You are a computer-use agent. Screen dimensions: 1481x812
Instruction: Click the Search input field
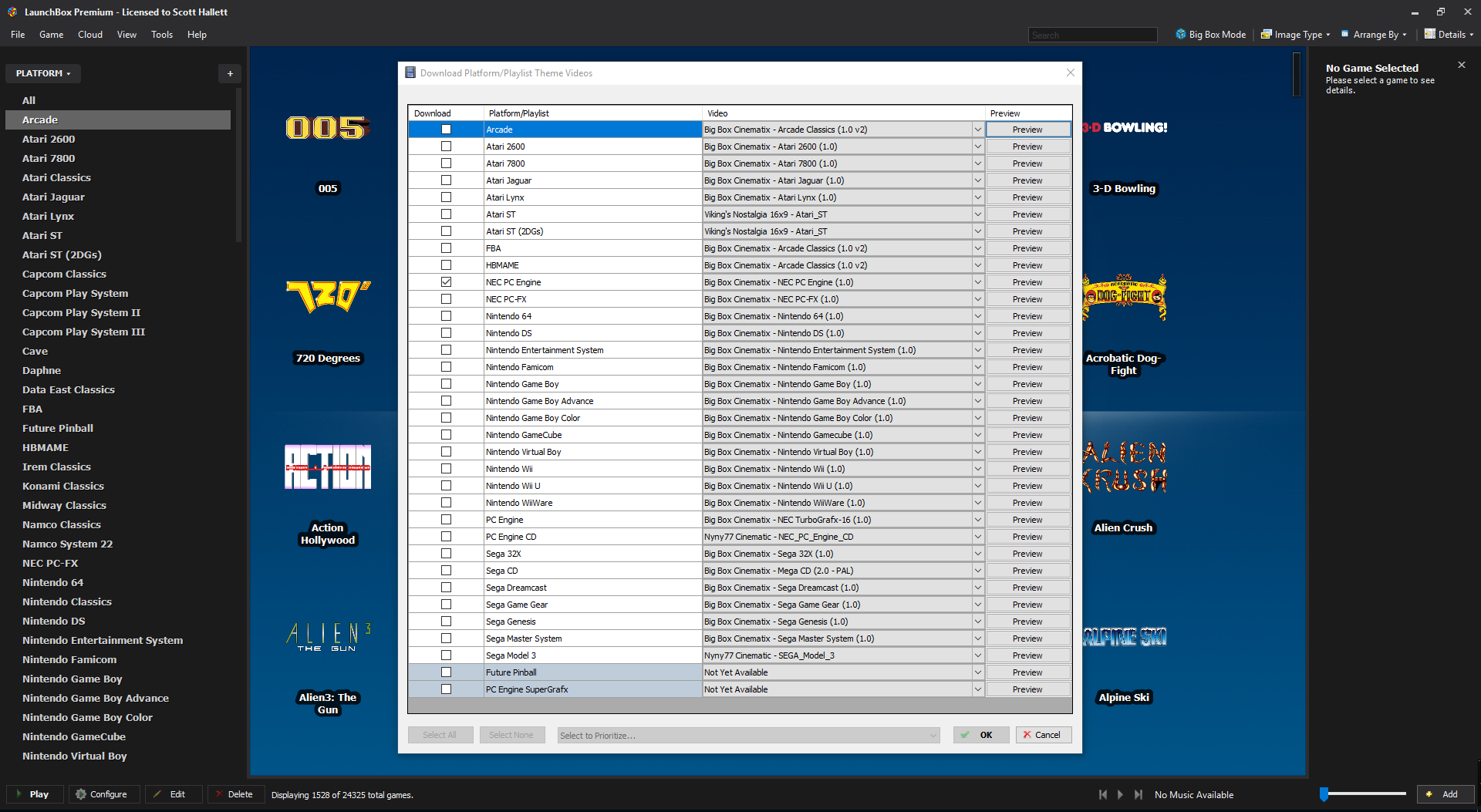(x=1092, y=35)
